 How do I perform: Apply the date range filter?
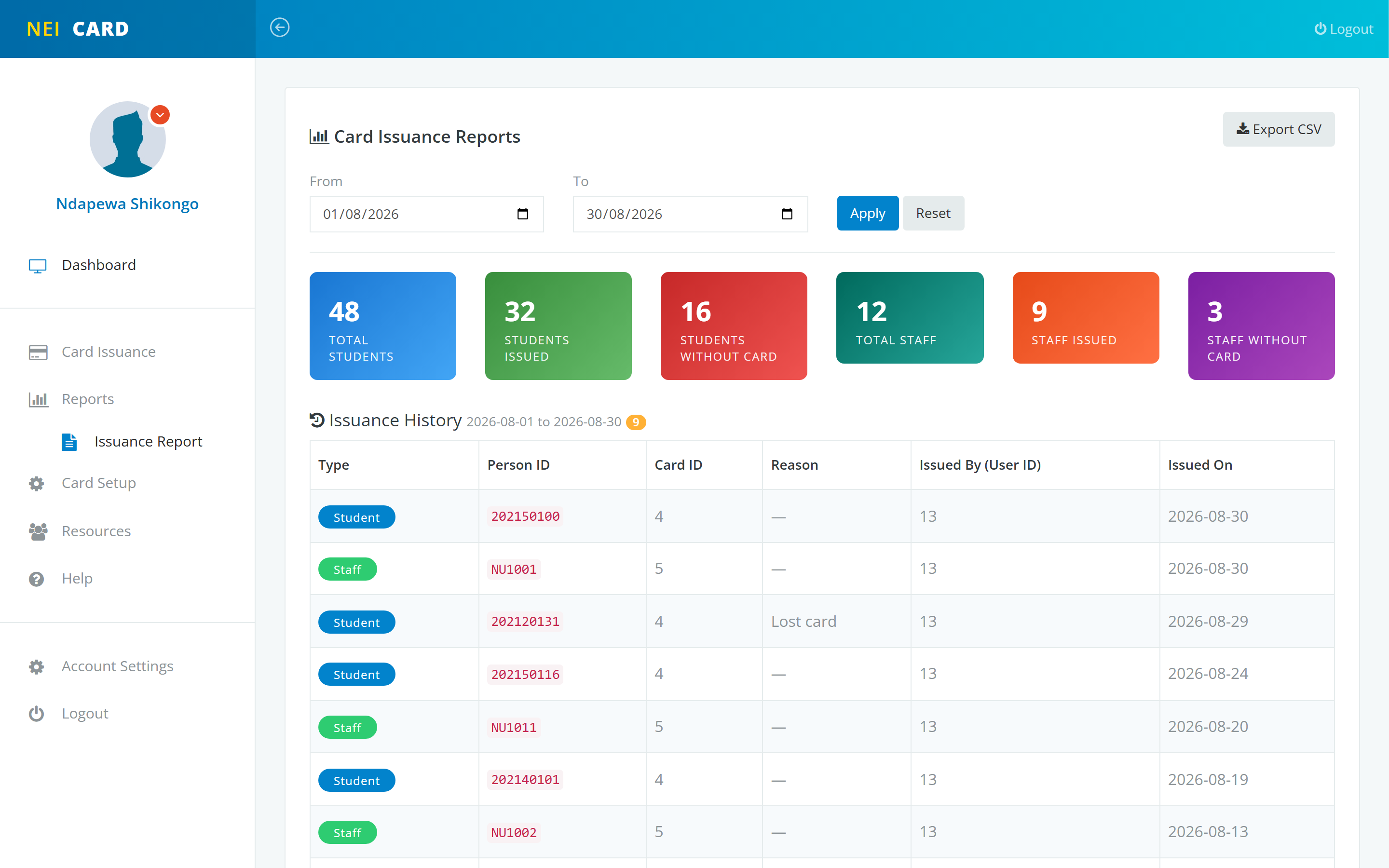(x=867, y=213)
